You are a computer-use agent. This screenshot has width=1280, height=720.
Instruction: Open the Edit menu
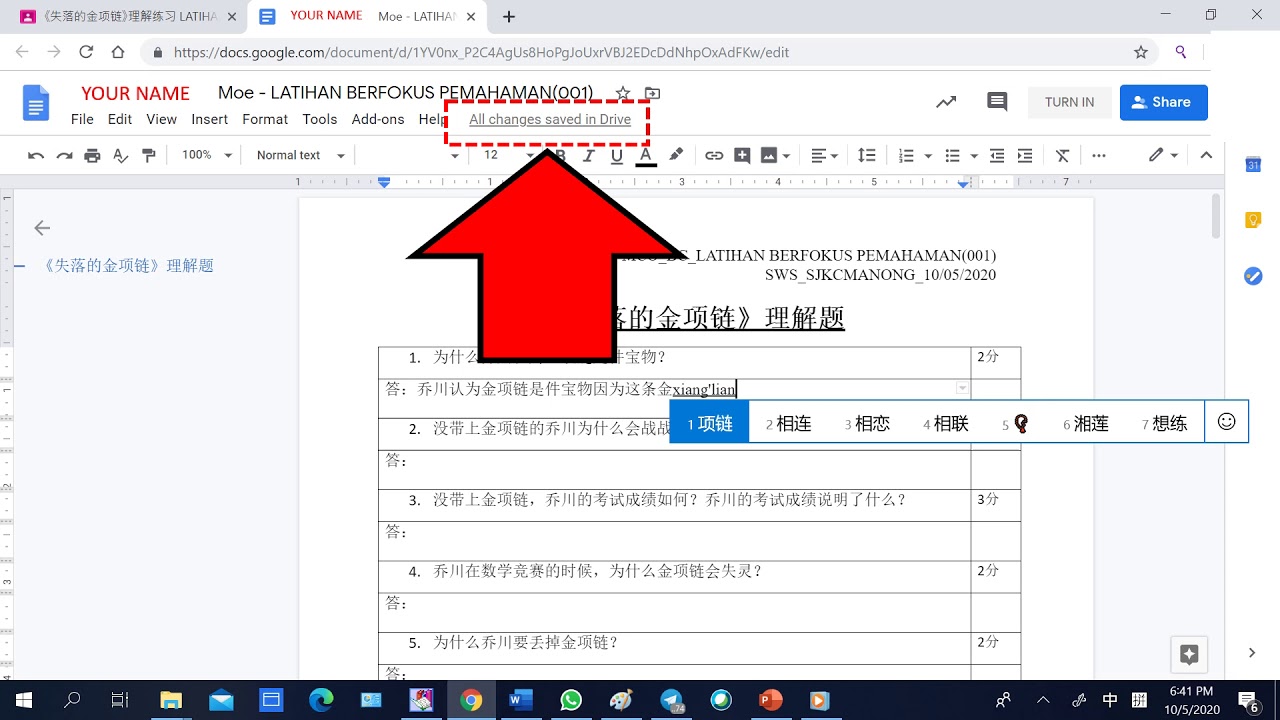point(120,119)
